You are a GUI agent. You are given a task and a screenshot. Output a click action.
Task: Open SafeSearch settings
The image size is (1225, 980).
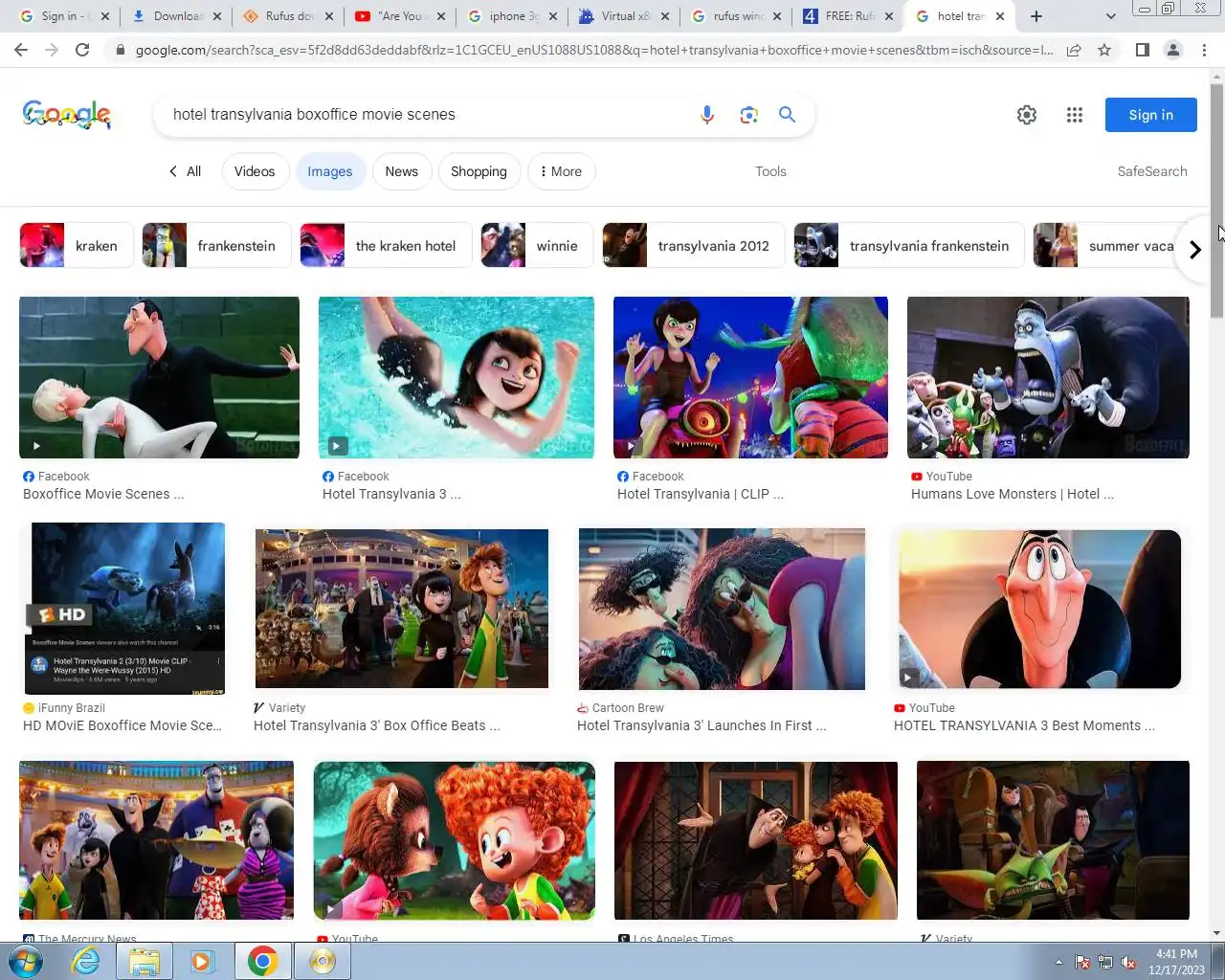(x=1152, y=171)
